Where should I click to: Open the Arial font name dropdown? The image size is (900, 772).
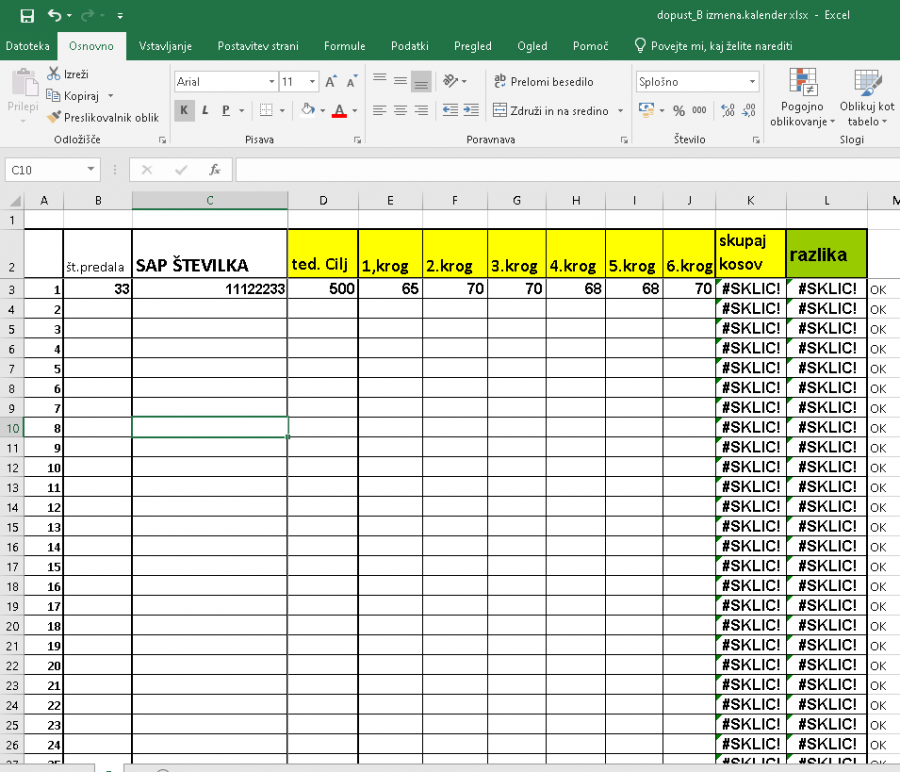pos(271,82)
